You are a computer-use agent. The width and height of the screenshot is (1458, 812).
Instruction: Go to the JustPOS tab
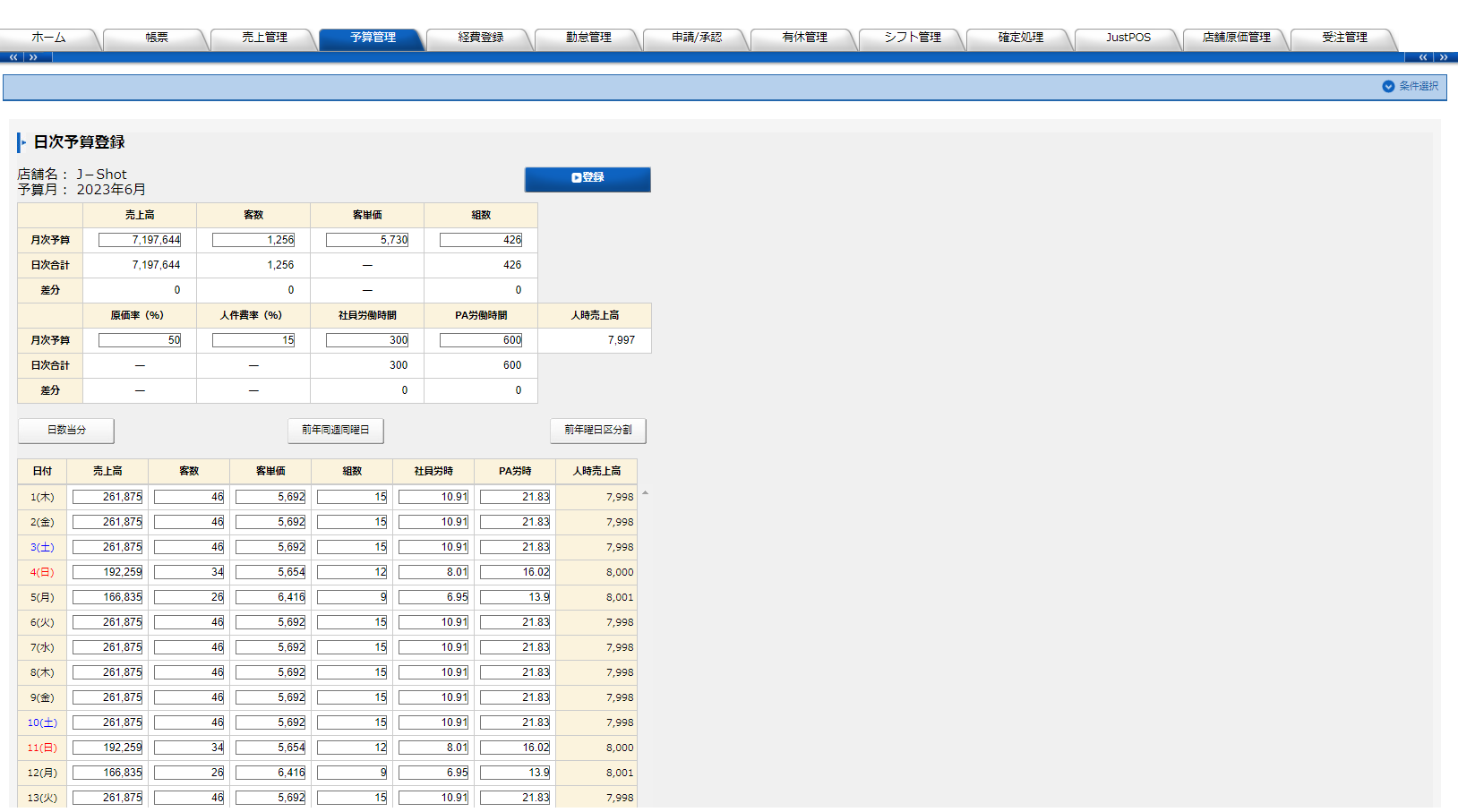[1128, 38]
